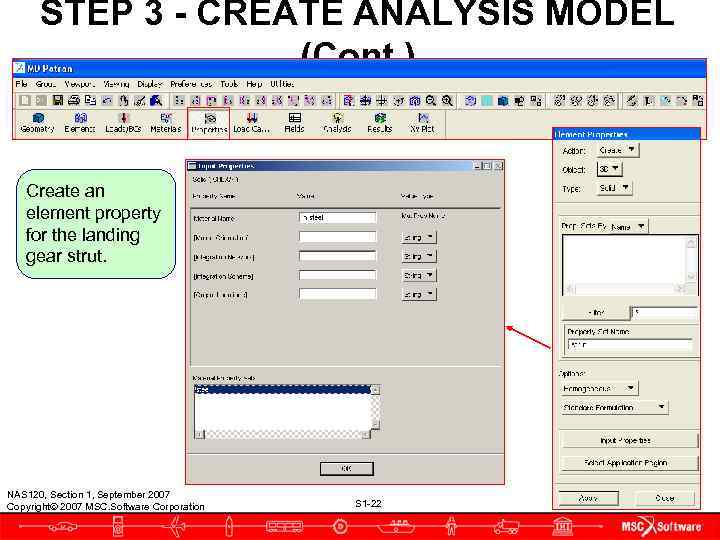Open the Properties application
The height and width of the screenshot is (540, 720).
tap(209, 123)
